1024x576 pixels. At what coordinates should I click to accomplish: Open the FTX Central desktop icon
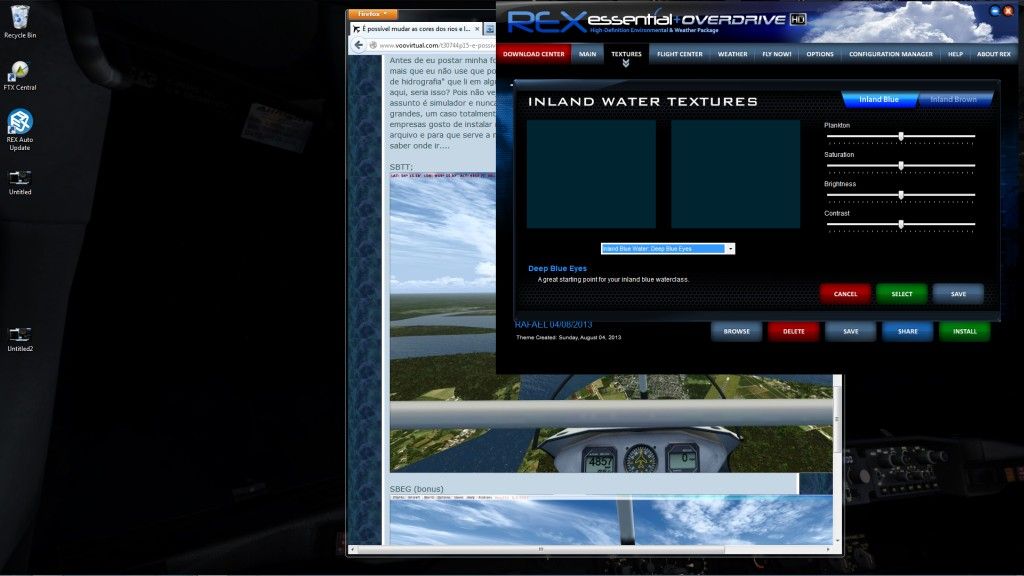(x=20, y=76)
